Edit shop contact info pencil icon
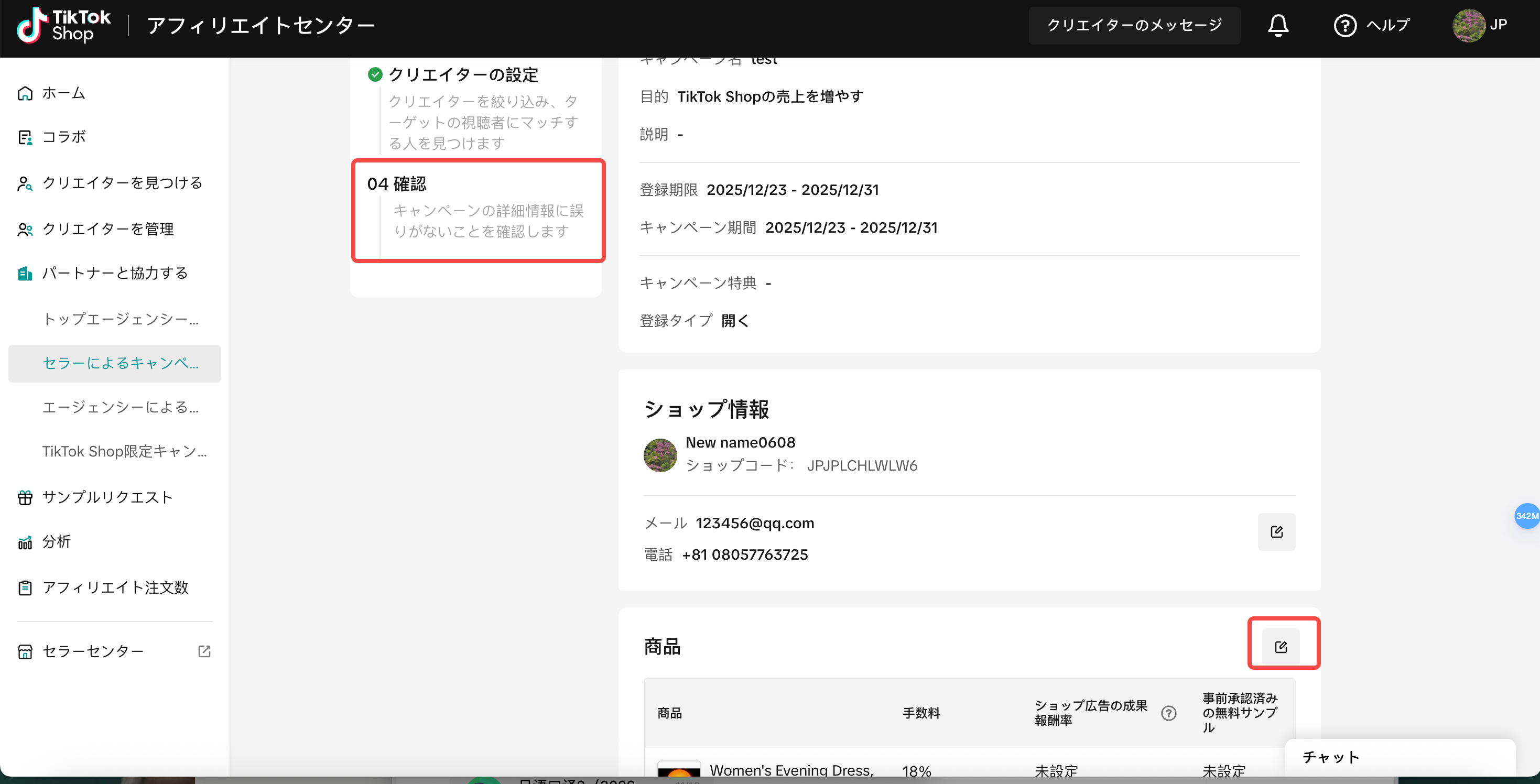This screenshot has height=784, width=1540. (1276, 532)
